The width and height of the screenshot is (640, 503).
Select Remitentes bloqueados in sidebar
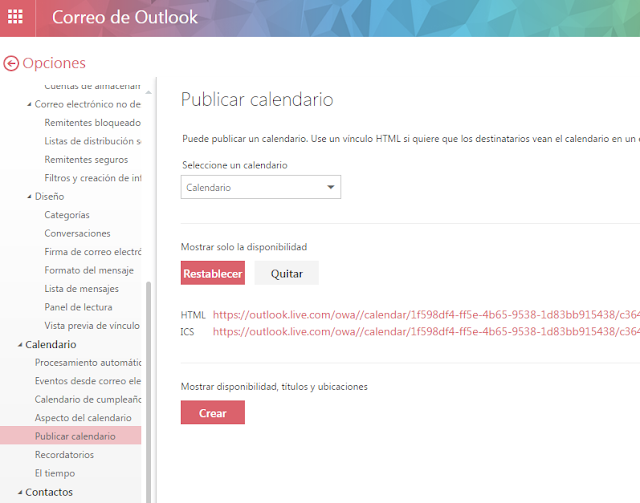93,122
